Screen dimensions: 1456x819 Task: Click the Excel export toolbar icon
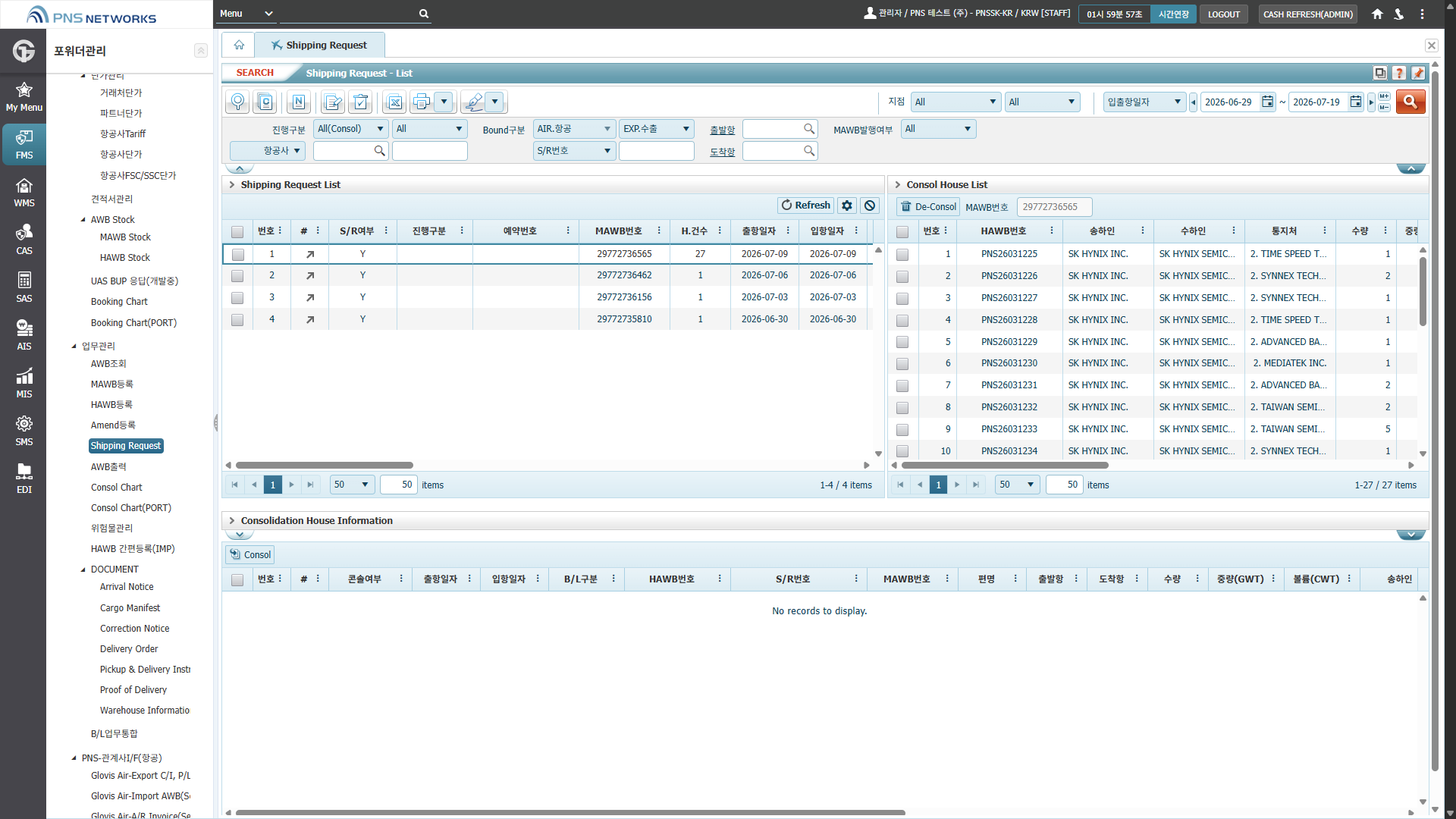tap(394, 102)
